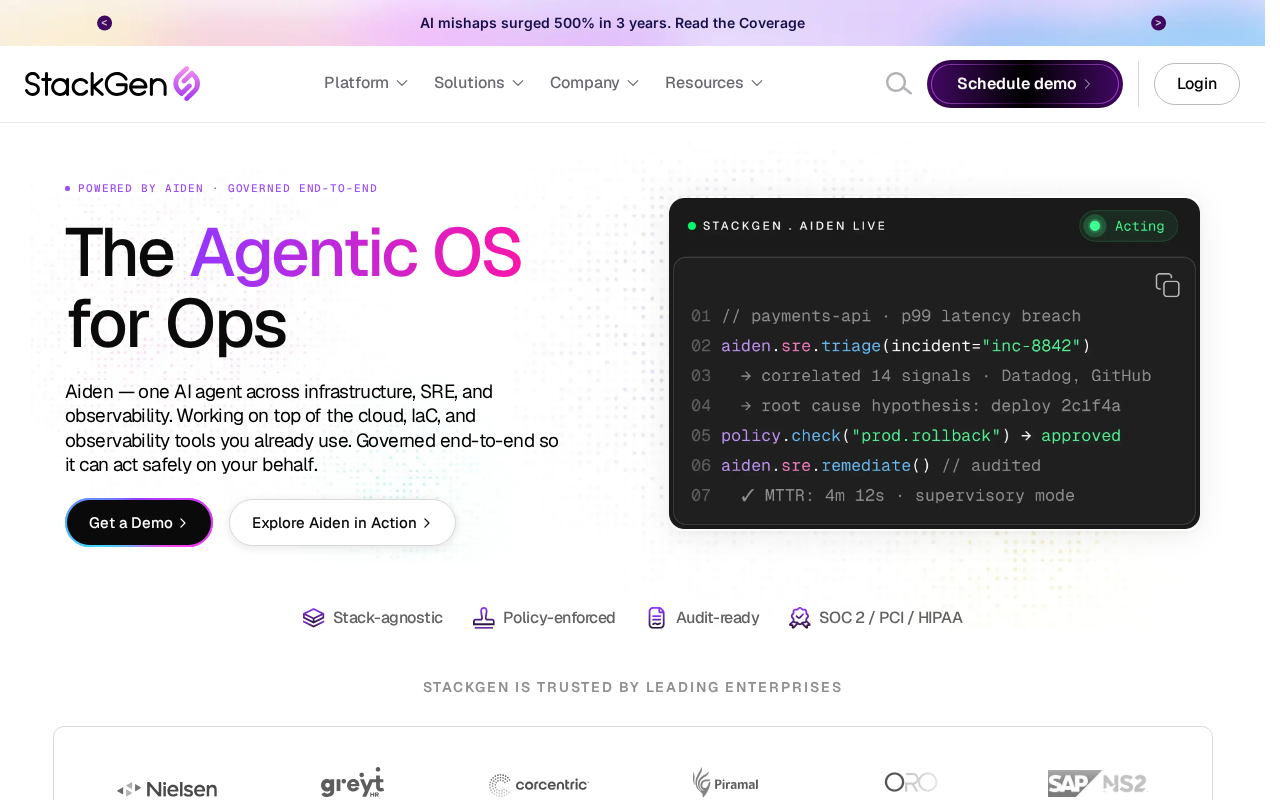Click the paragraph starting 'Aiden — one AI agent'
The height and width of the screenshot is (800, 1280).
click(x=312, y=428)
